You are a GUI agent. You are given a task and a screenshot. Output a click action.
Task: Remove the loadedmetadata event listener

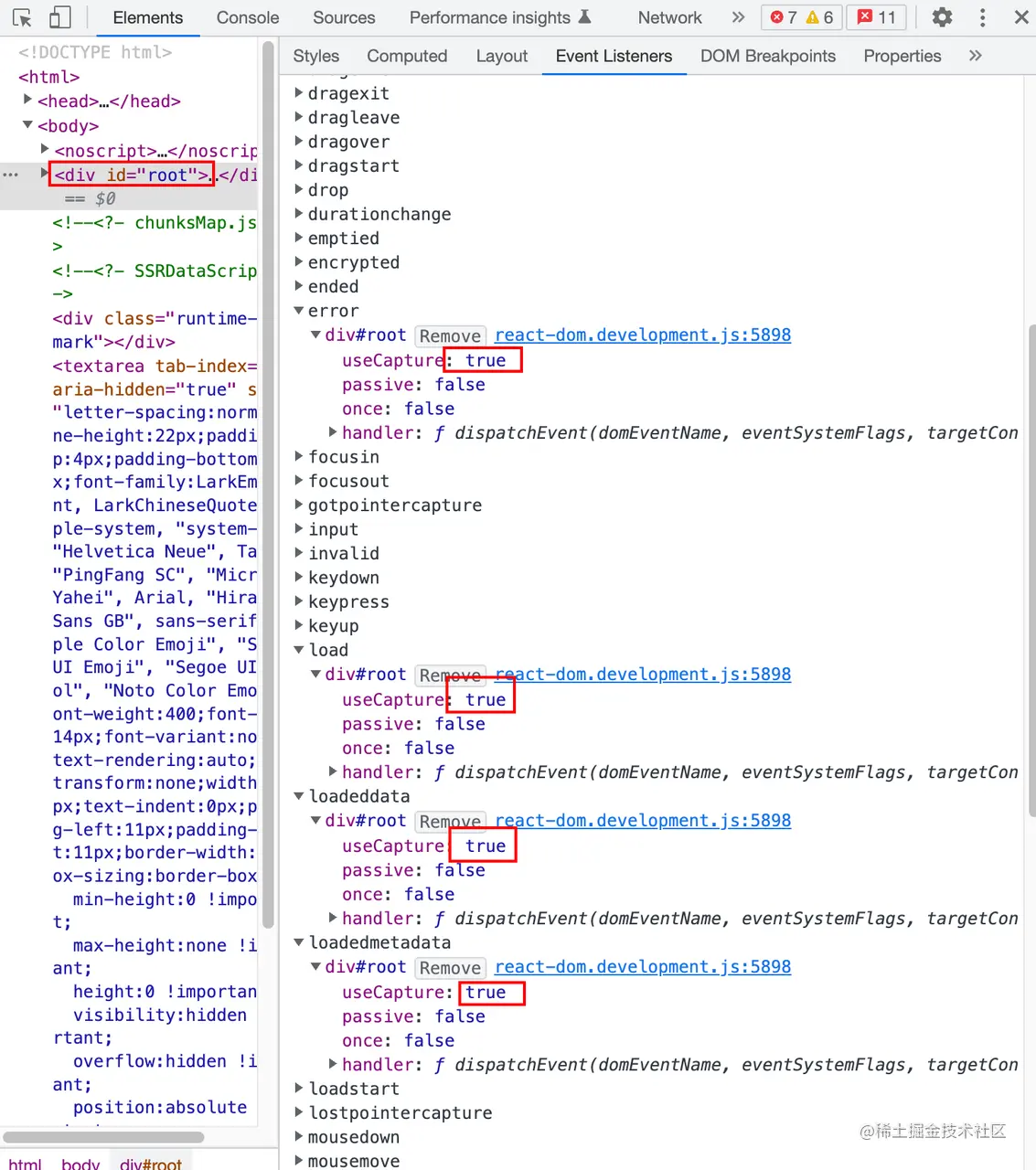pos(450,967)
